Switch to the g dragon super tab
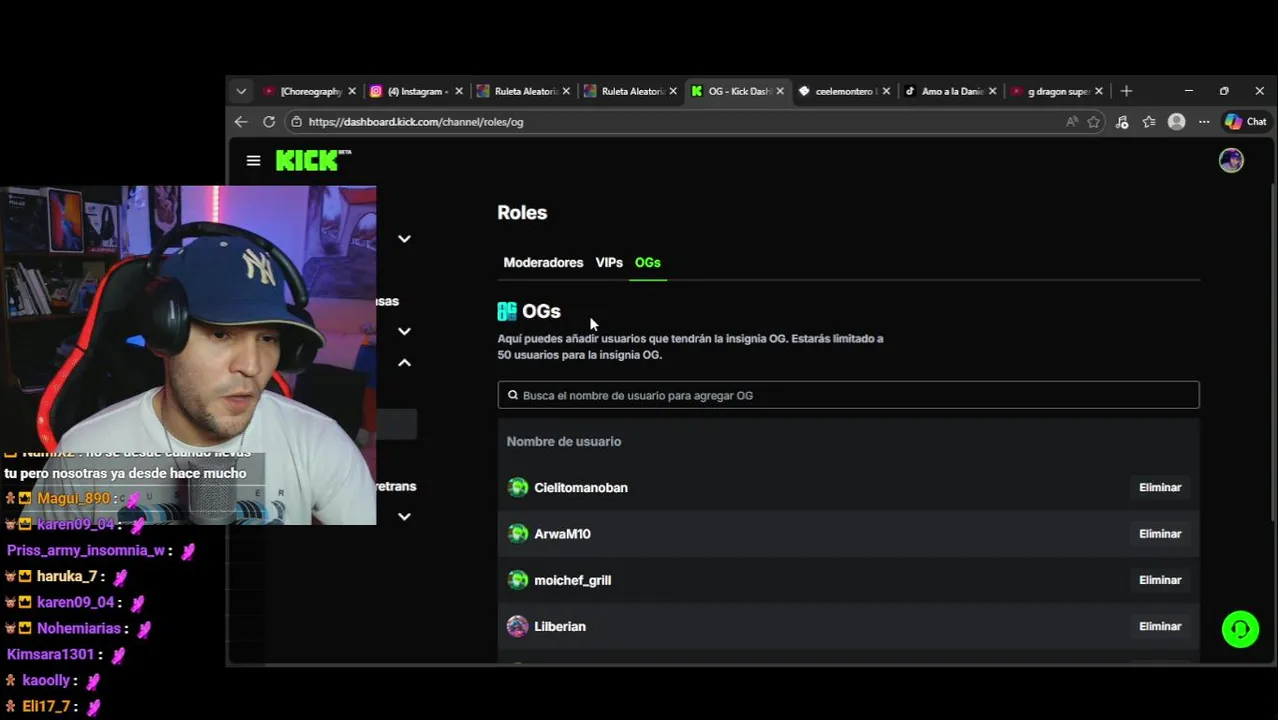The height and width of the screenshot is (720, 1278). tap(1057, 91)
